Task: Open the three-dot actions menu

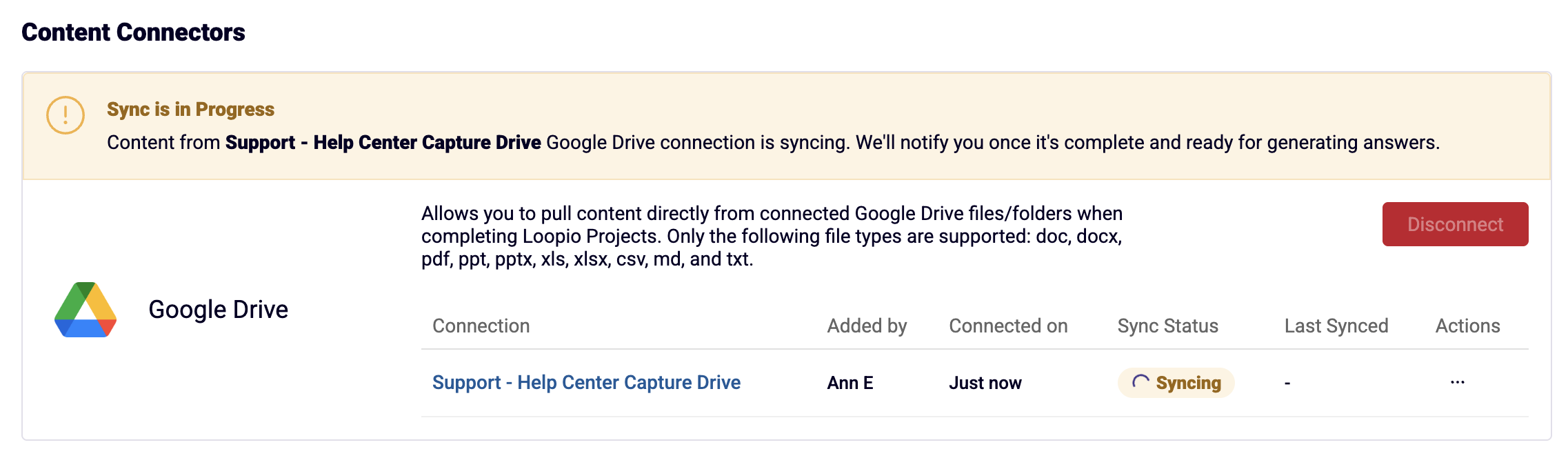Action: 1457,382
